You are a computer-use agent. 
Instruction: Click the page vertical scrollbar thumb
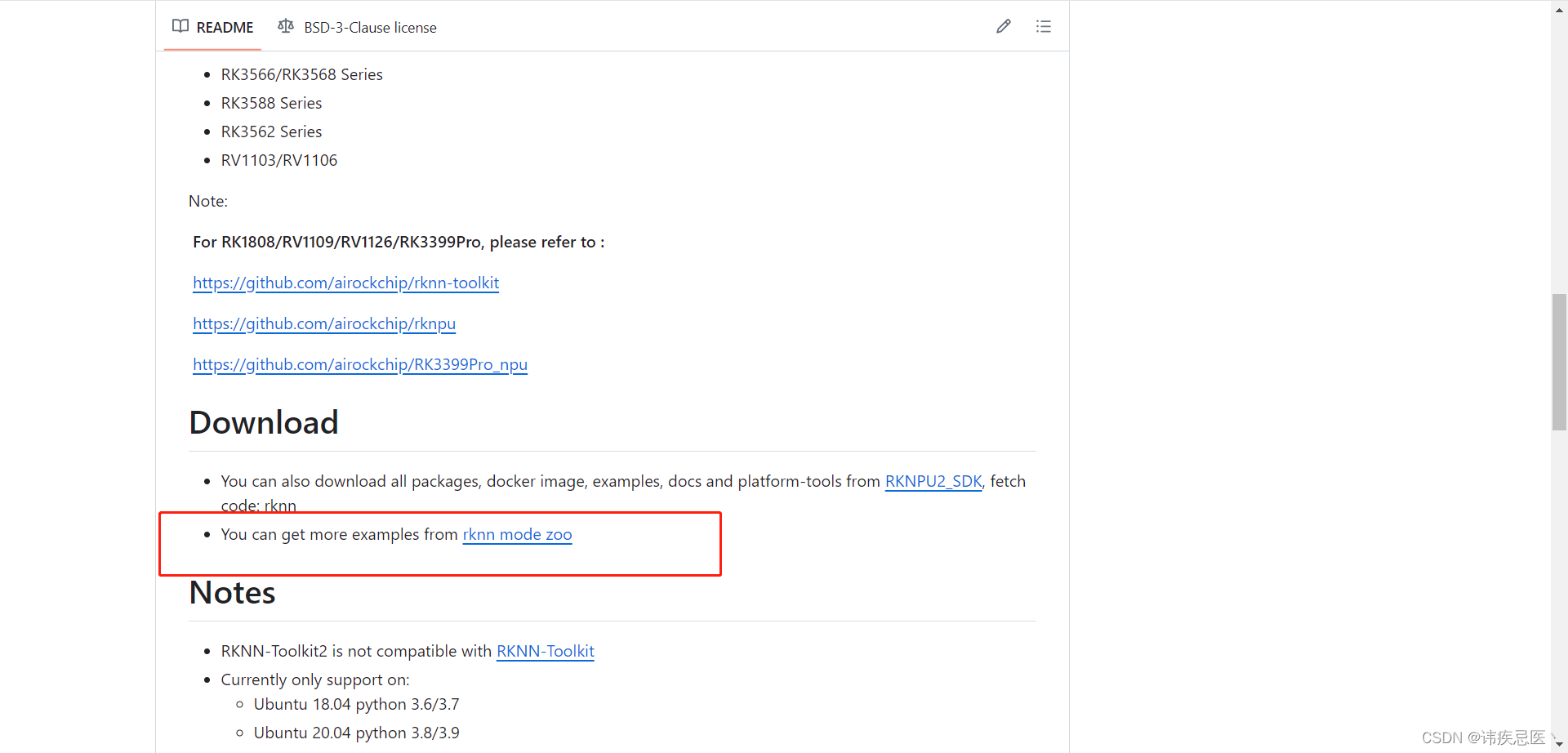coord(1559,362)
